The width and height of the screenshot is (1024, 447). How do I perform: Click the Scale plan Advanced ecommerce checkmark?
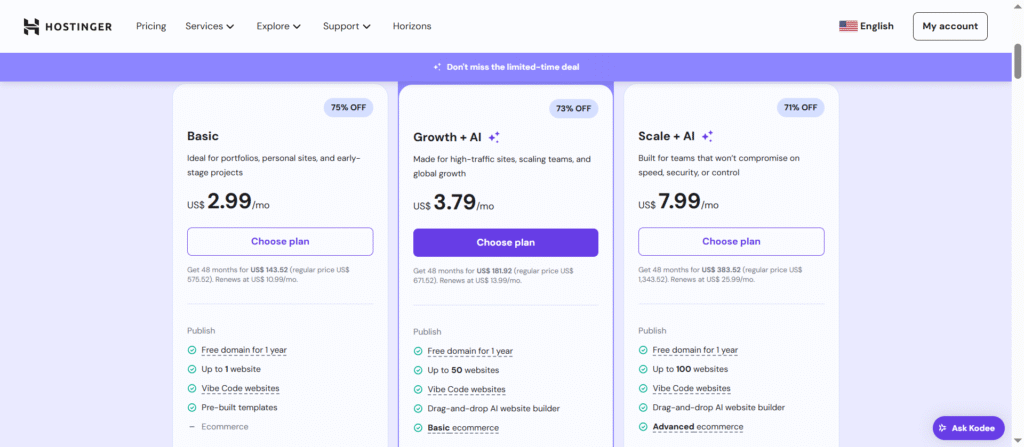tap(643, 427)
